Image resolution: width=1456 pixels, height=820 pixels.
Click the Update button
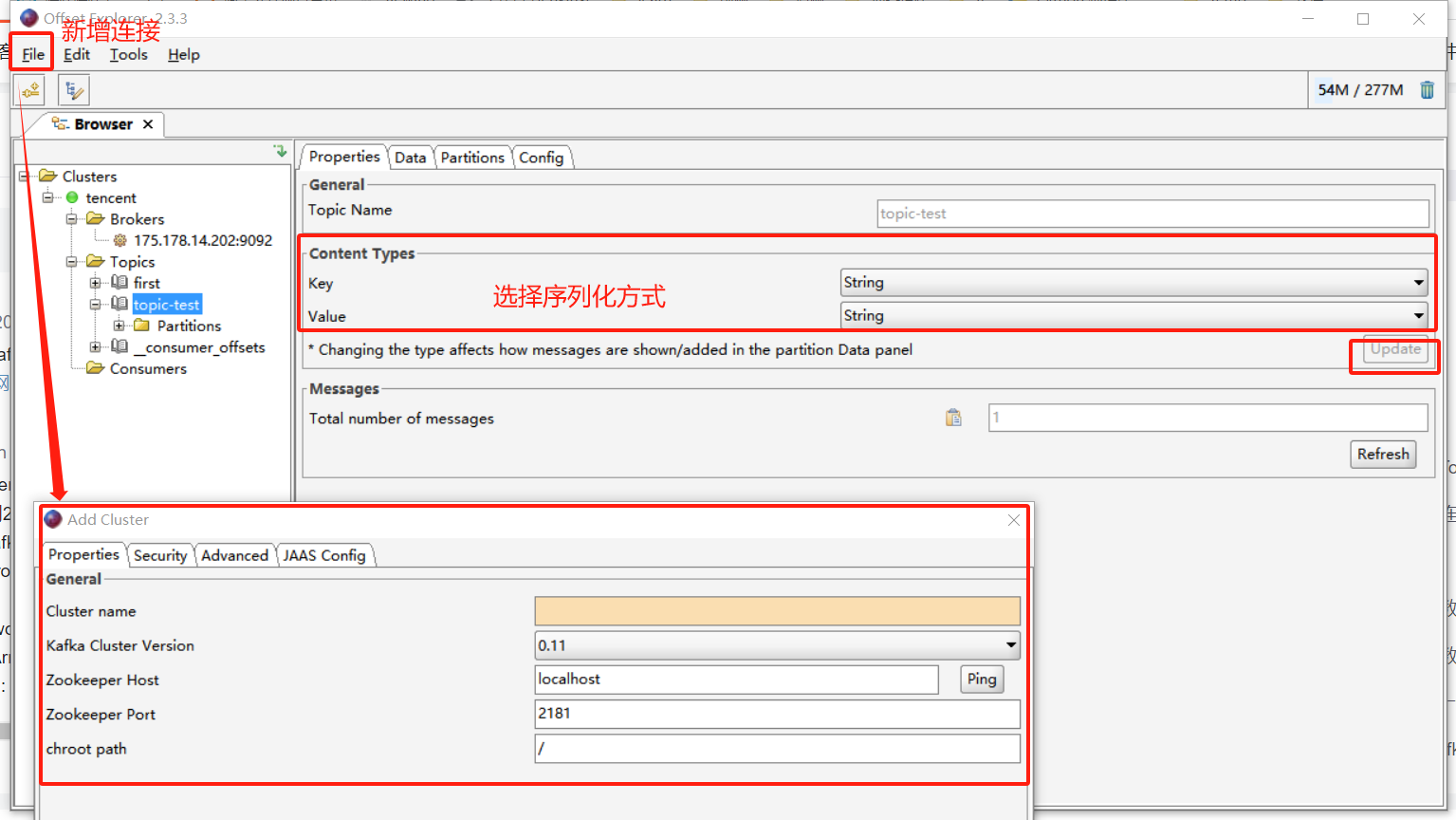(1395, 349)
